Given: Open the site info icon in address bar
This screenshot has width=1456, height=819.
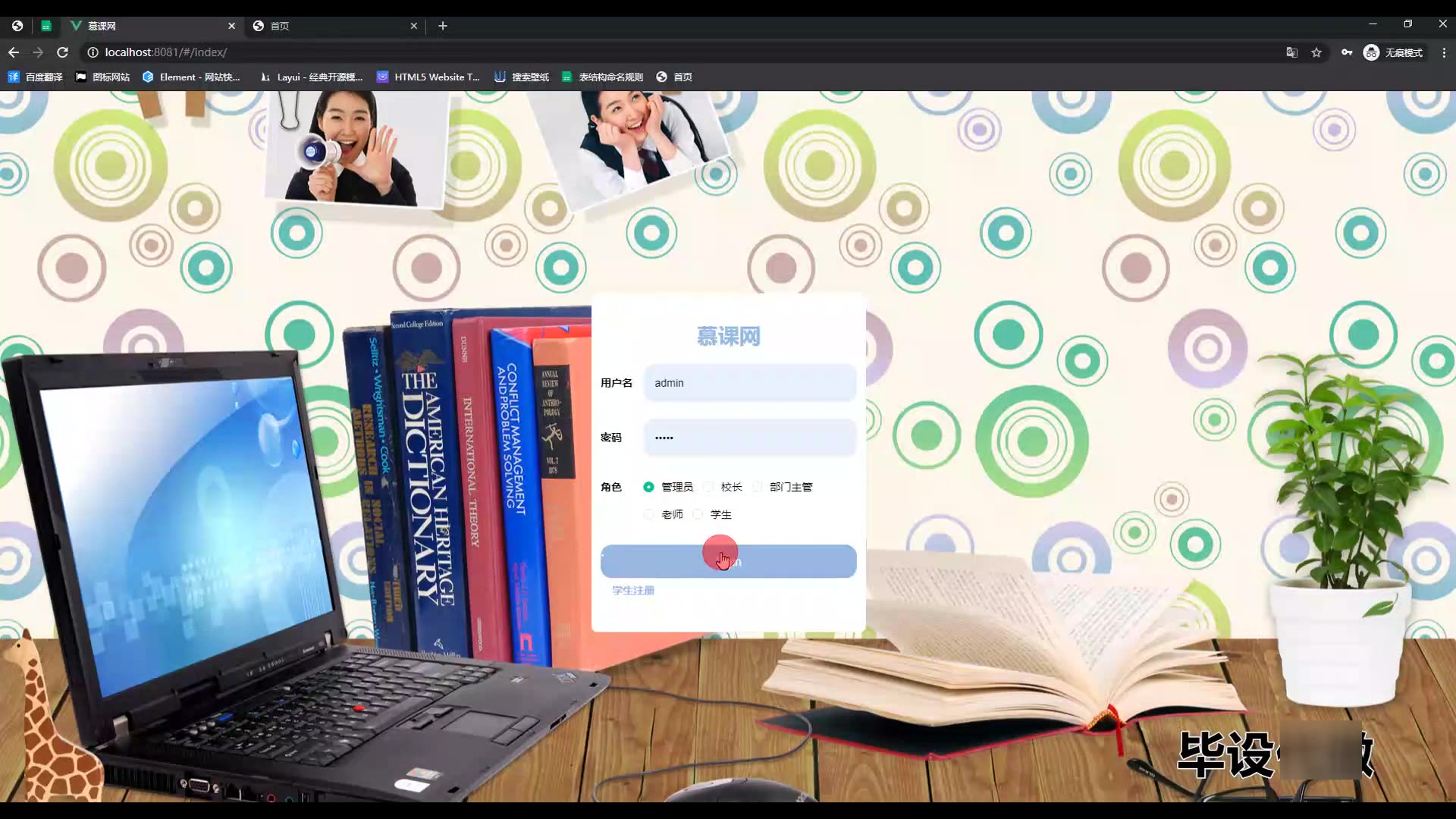Looking at the screenshot, I should (x=93, y=52).
